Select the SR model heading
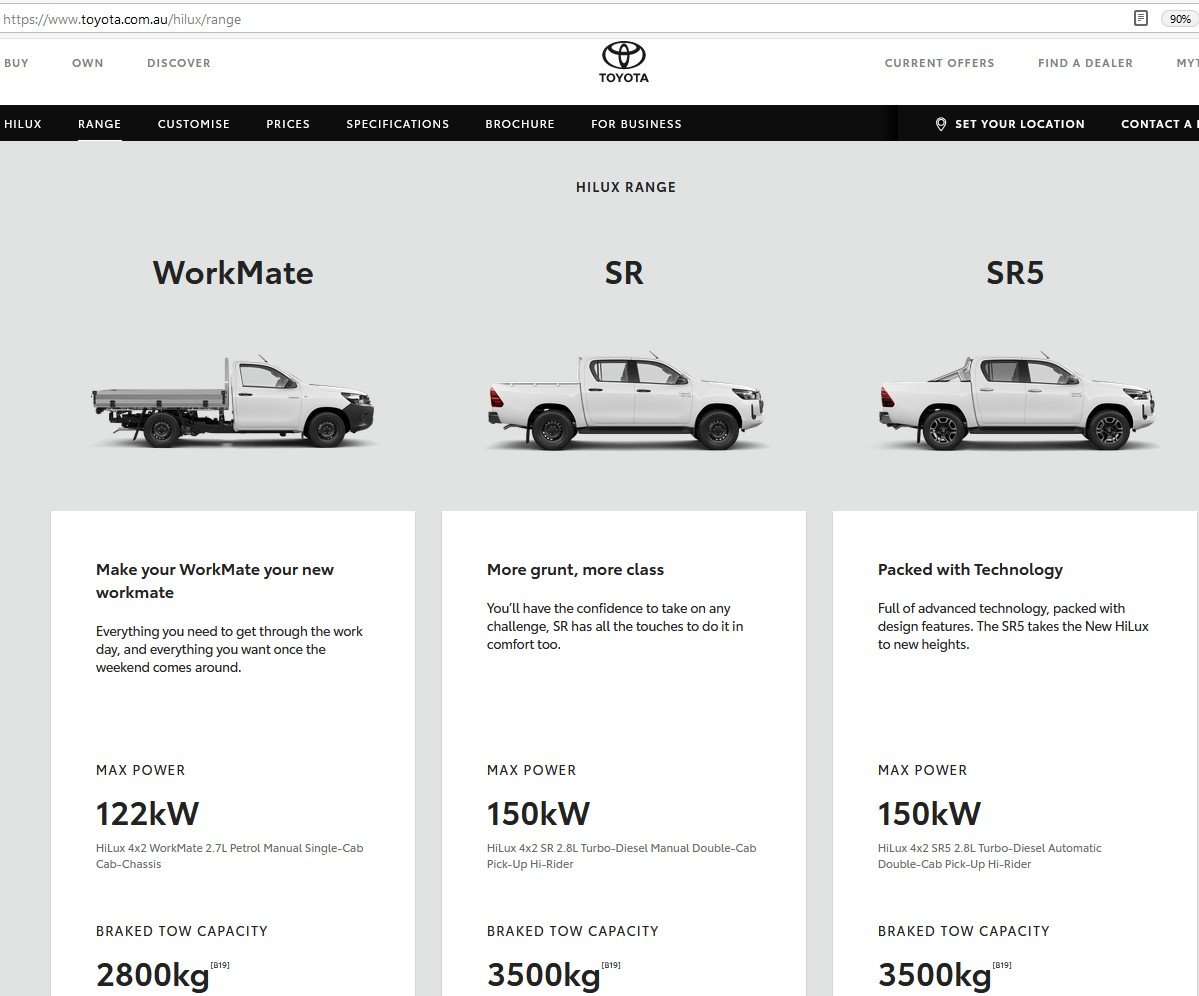 [624, 273]
